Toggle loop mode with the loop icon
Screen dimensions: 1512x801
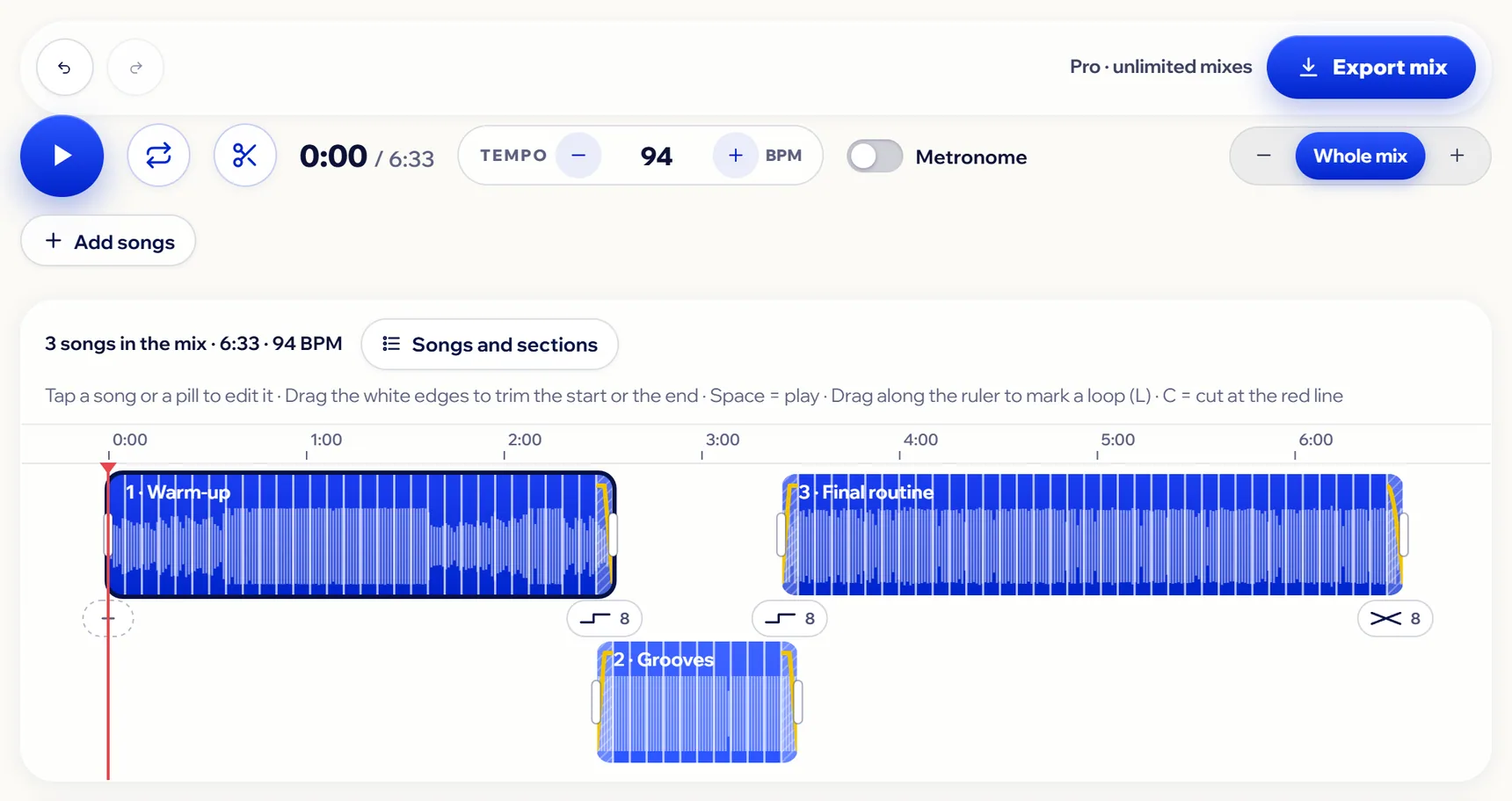tap(158, 156)
